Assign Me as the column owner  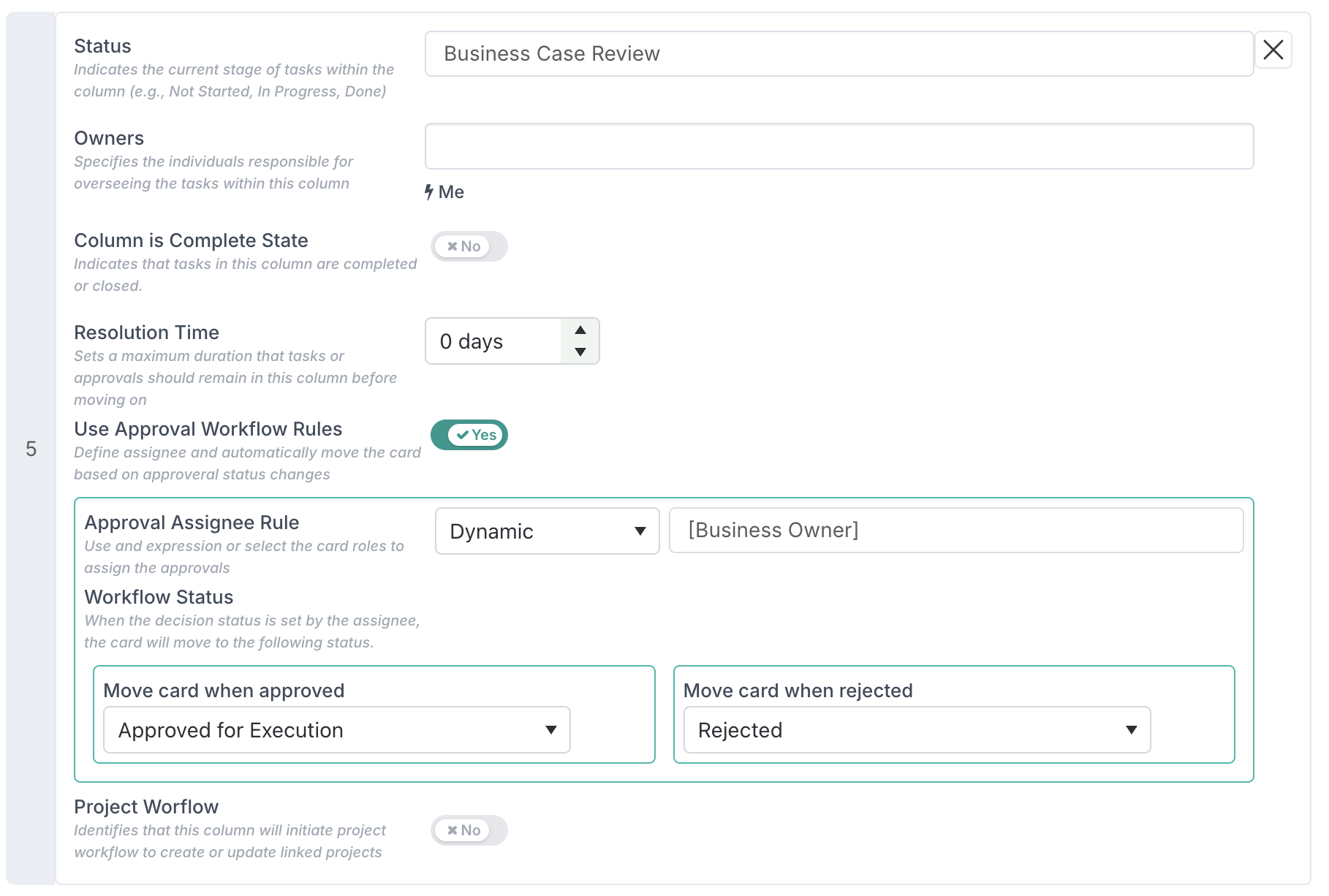pyautogui.click(x=451, y=192)
